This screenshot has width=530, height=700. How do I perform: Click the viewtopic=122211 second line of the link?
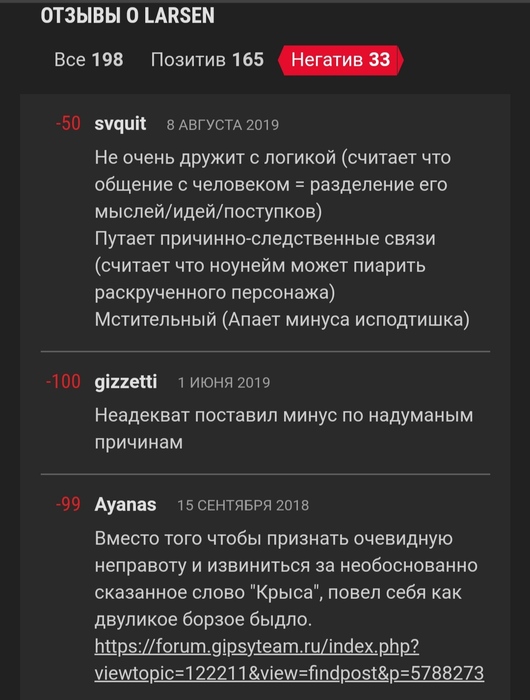pos(289,673)
